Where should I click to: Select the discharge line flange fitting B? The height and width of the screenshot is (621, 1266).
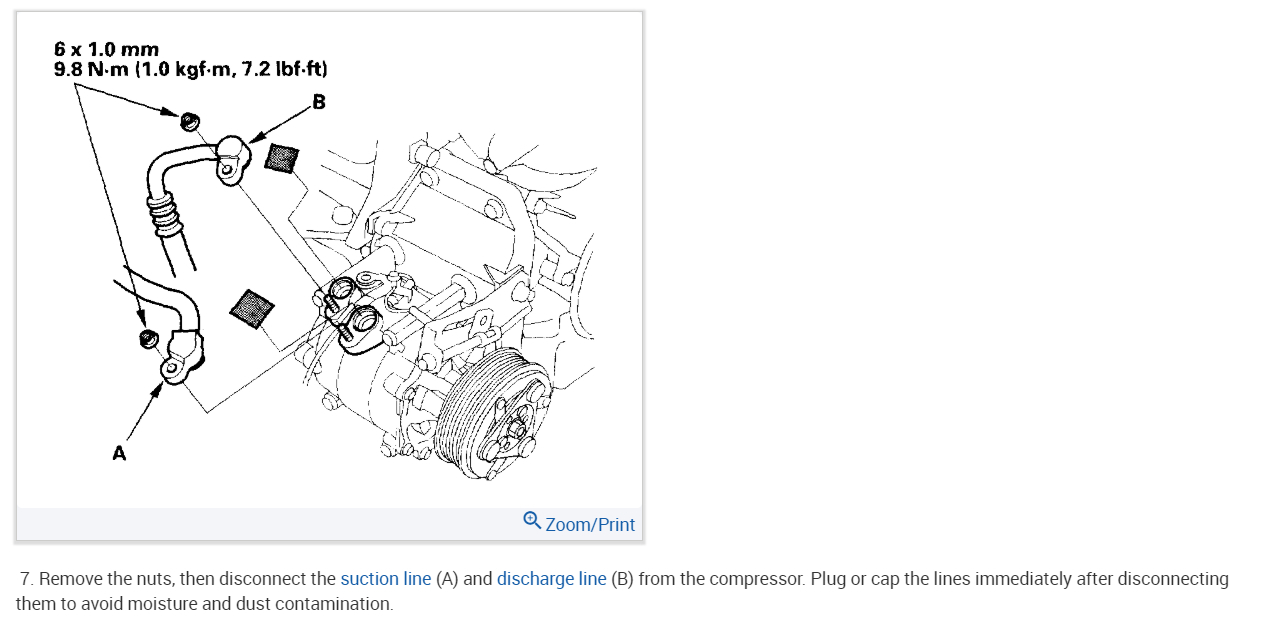pos(233,159)
